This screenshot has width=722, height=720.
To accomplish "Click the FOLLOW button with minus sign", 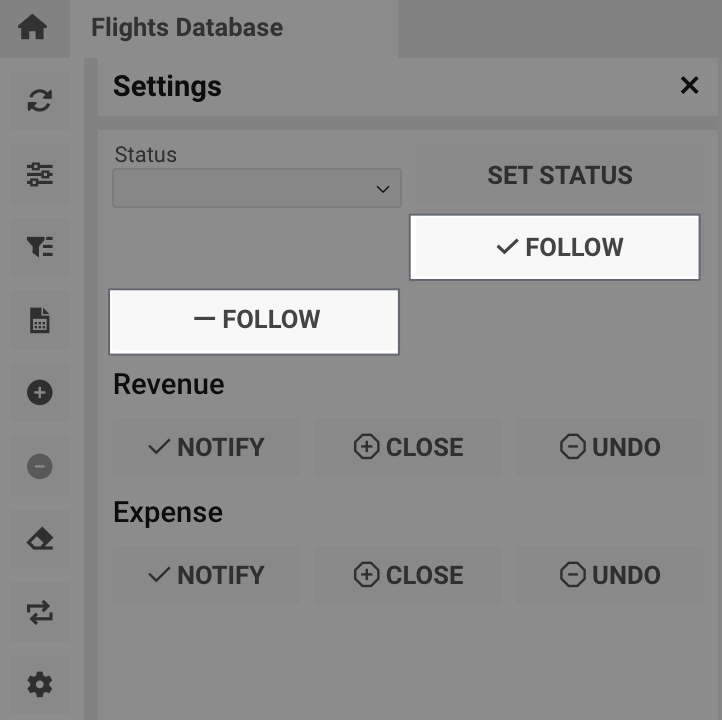I will [254, 321].
